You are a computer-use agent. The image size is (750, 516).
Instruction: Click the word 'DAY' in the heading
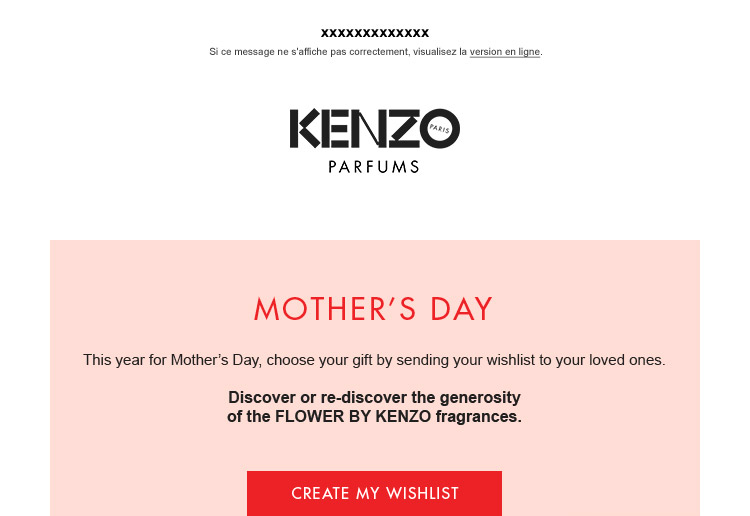pyautogui.click(x=461, y=309)
